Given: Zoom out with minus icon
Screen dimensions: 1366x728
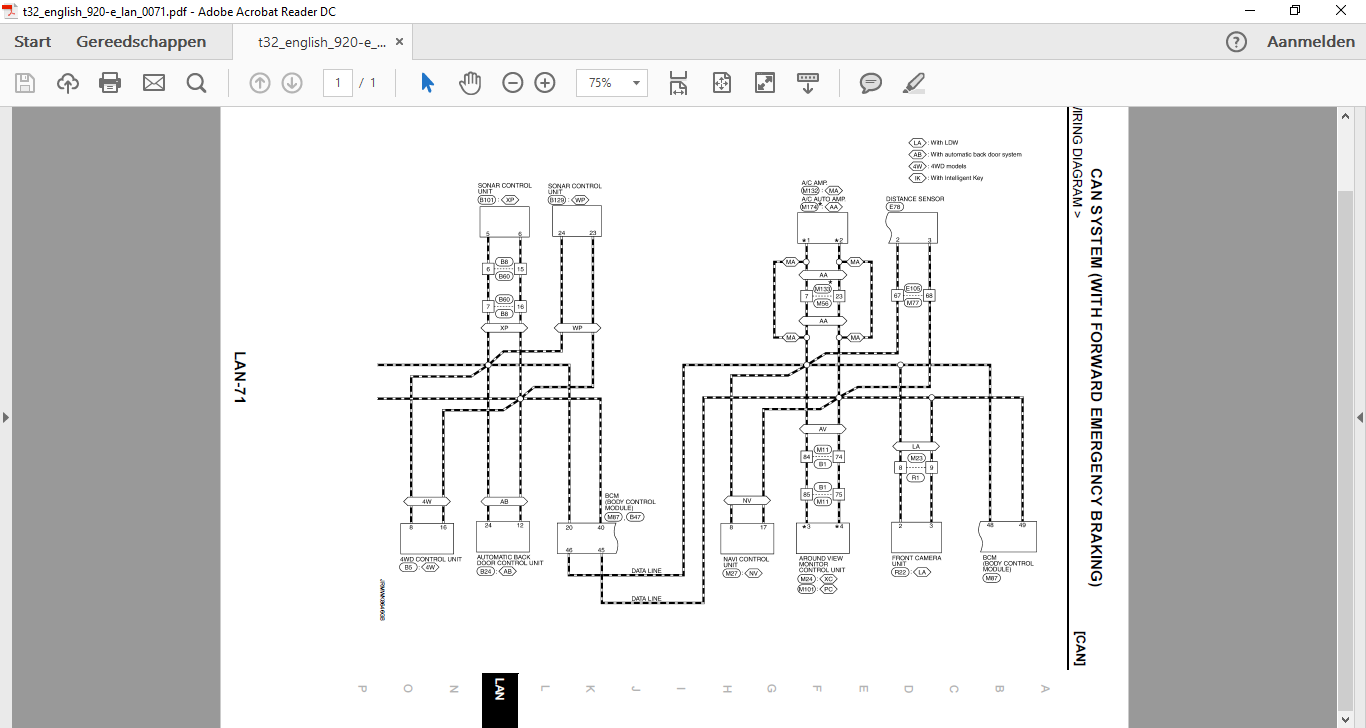Looking at the screenshot, I should [513, 83].
